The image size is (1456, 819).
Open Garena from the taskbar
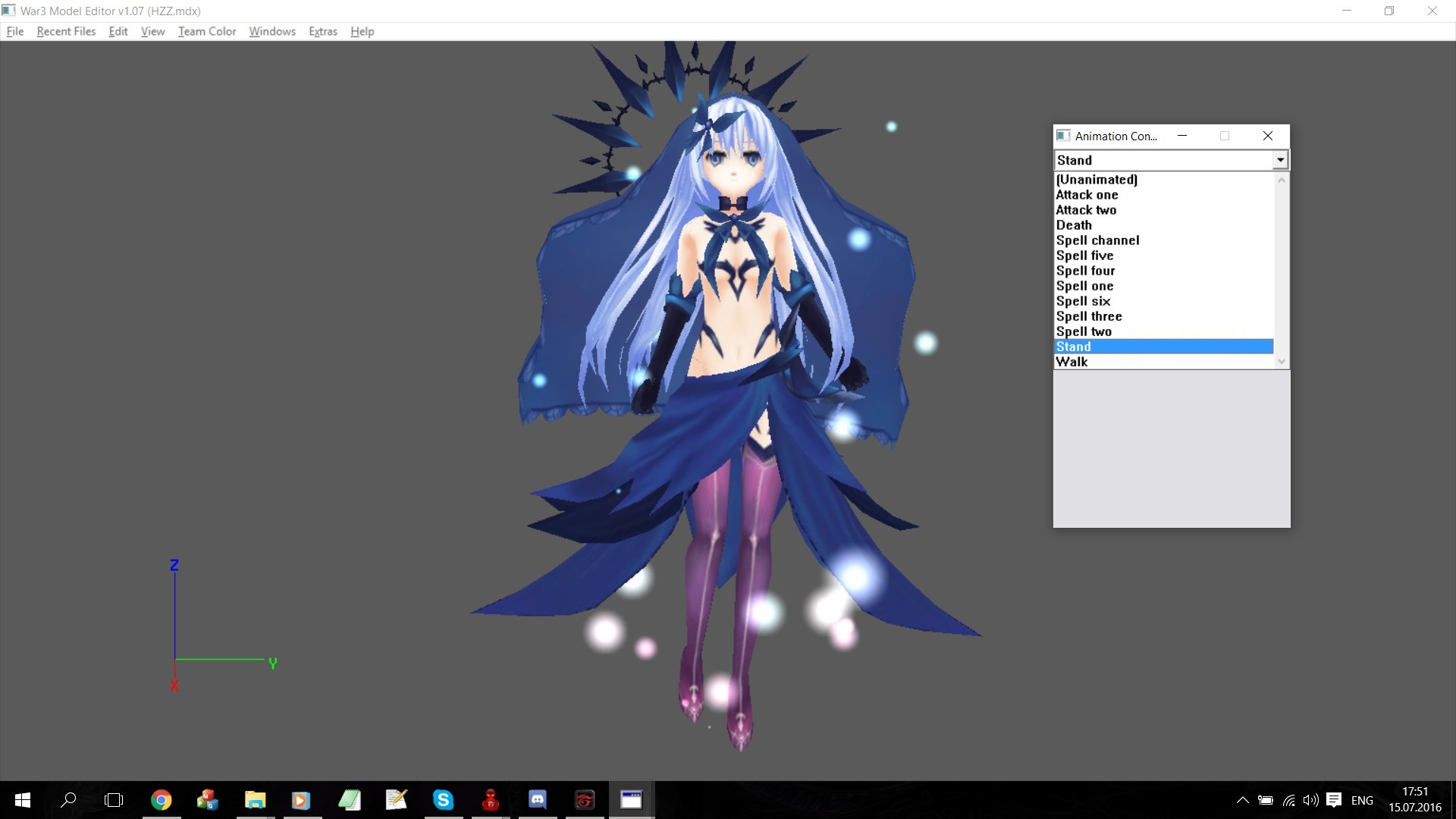tap(585, 800)
